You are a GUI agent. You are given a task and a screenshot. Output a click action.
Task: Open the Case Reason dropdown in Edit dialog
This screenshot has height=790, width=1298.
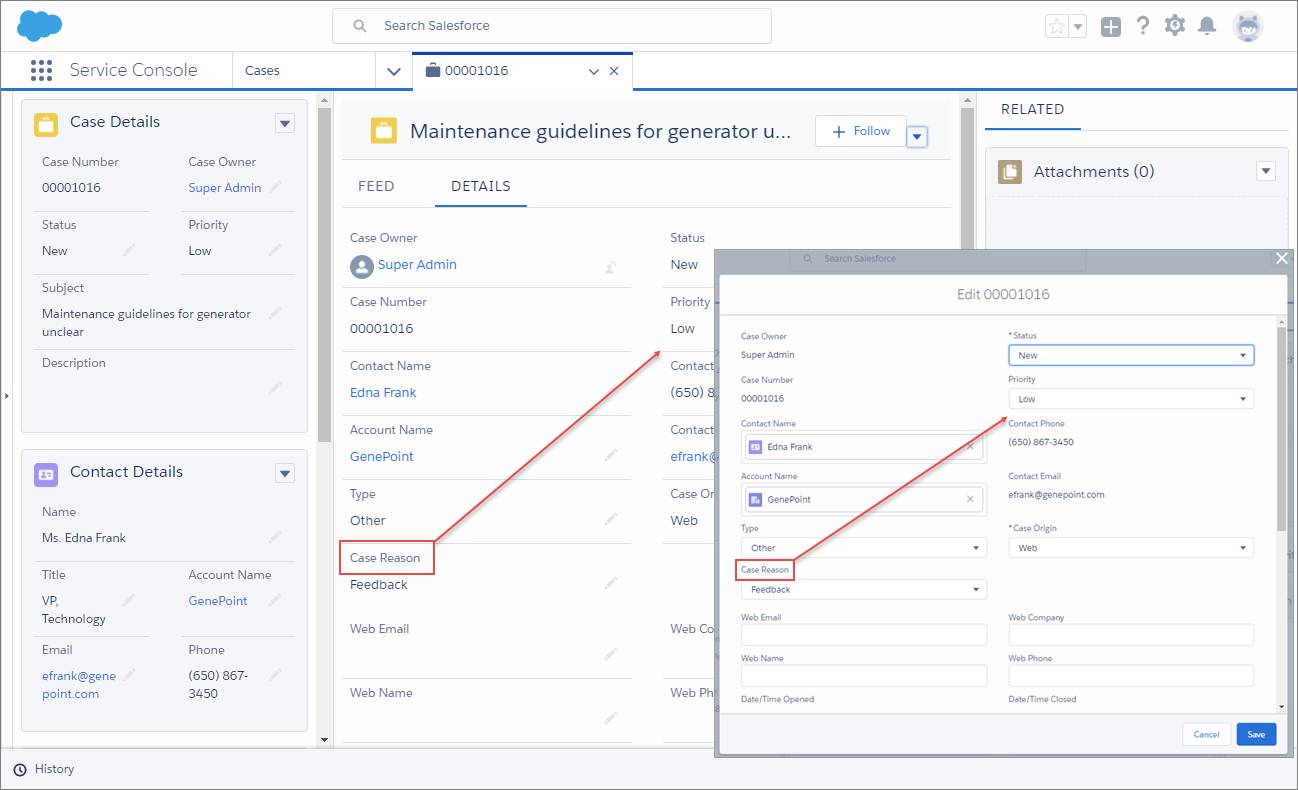[x=864, y=590]
